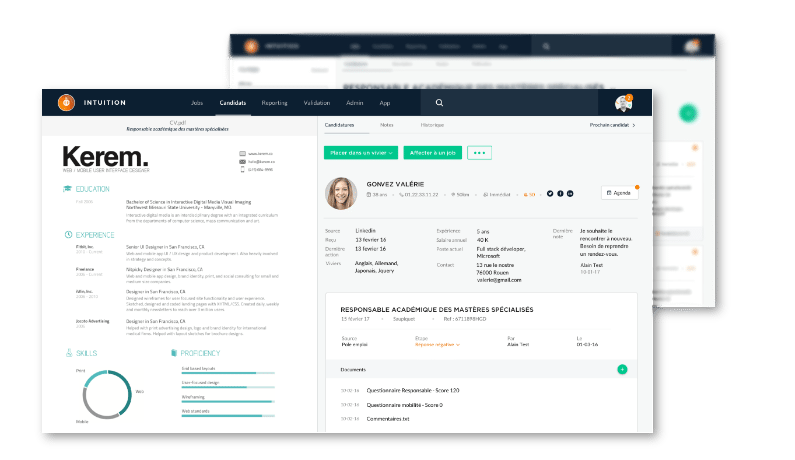This screenshot has width=795, height=460.
Task: Open the Reporting menu
Action: pyautogui.click(x=274, y=103)
